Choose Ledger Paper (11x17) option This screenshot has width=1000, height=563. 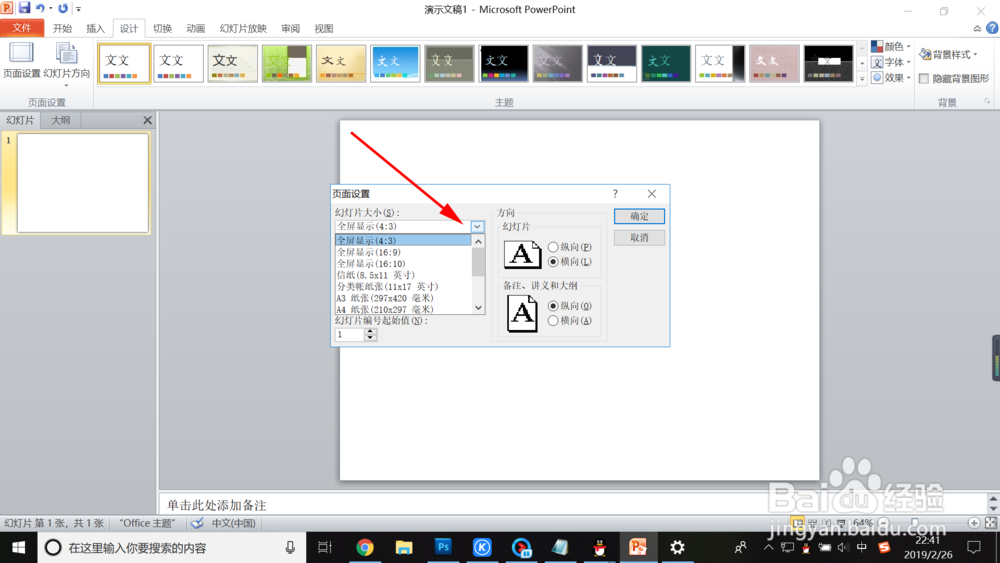(403, 286)
